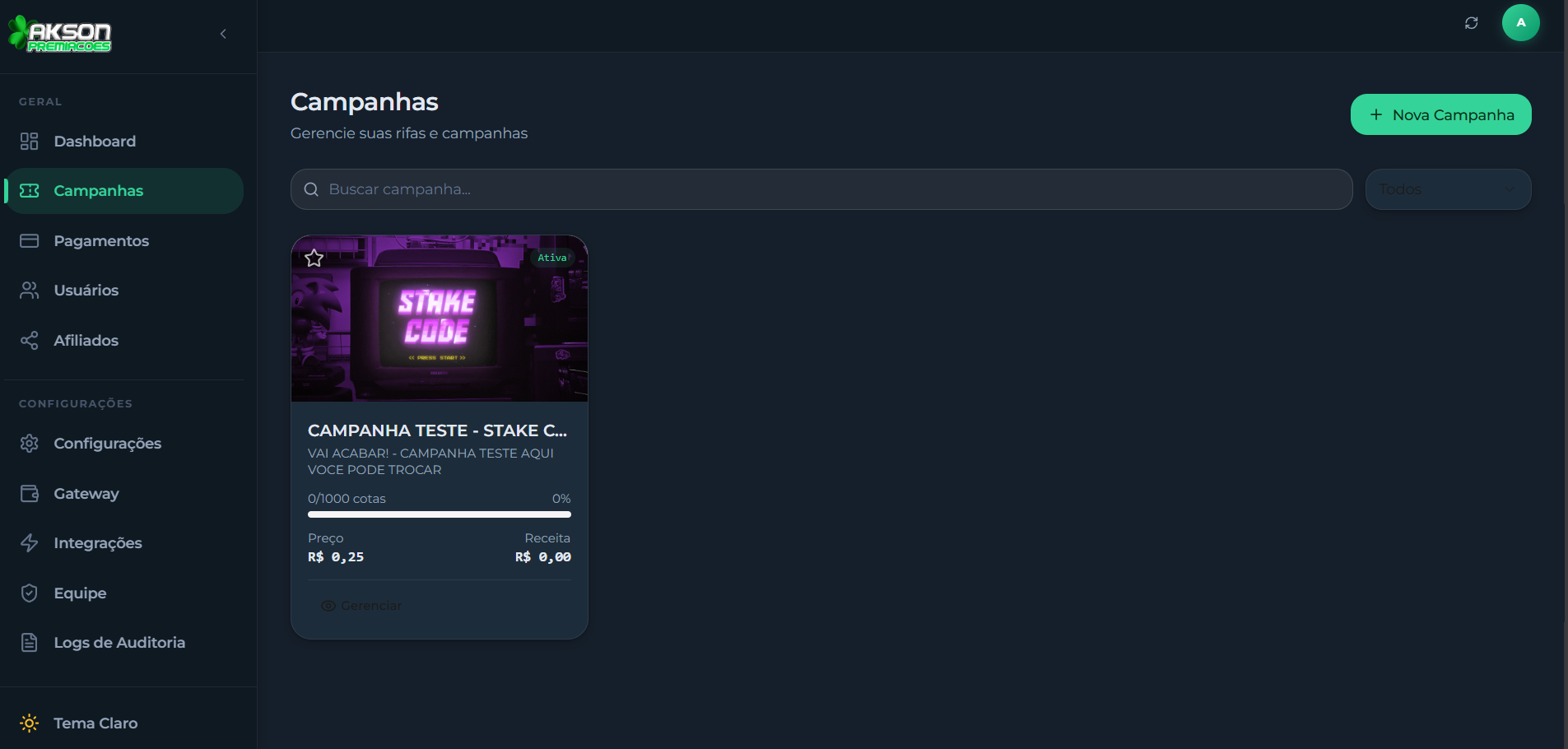Click the Equipe shield icon
The height and width of the screenshot is (749, 1568).
pos(30,593)
